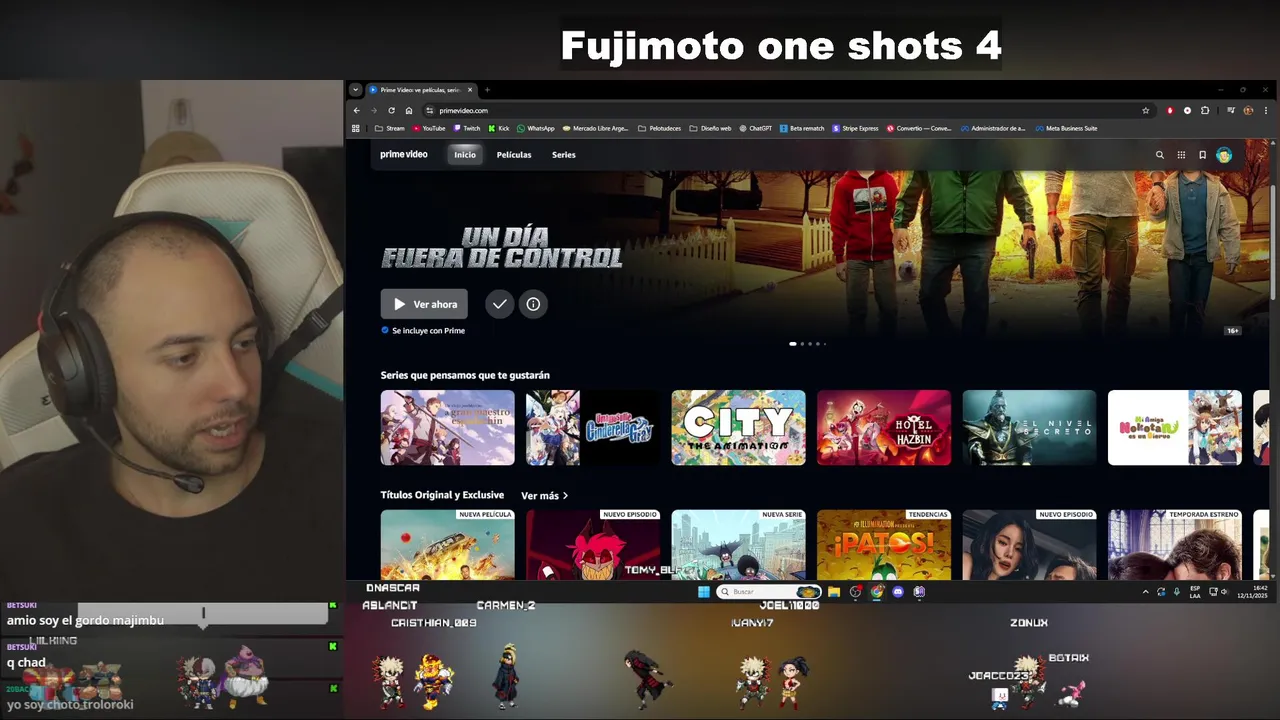Viewport: 1280px width, 720px height.
Task: Open the volume speaker tray icon
Action: (x=1225, y=592)
